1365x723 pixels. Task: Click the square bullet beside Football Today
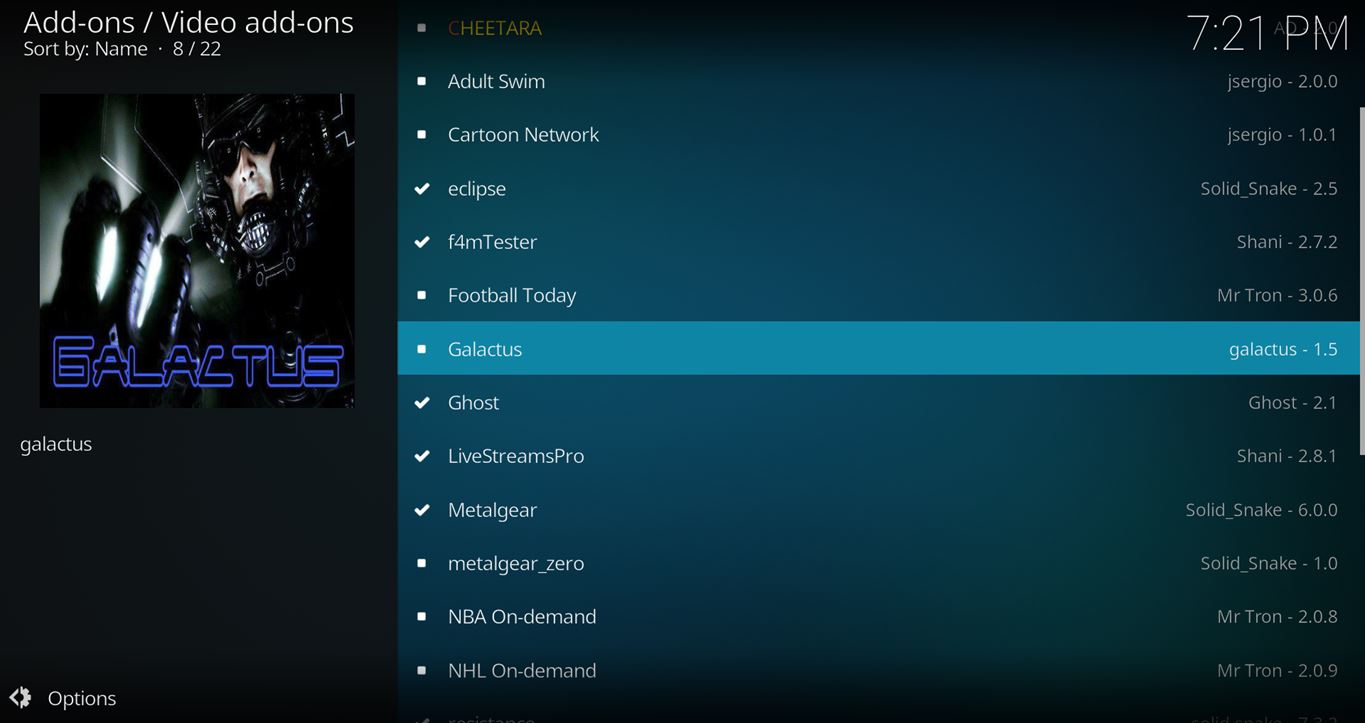click(x=422, y=296)
